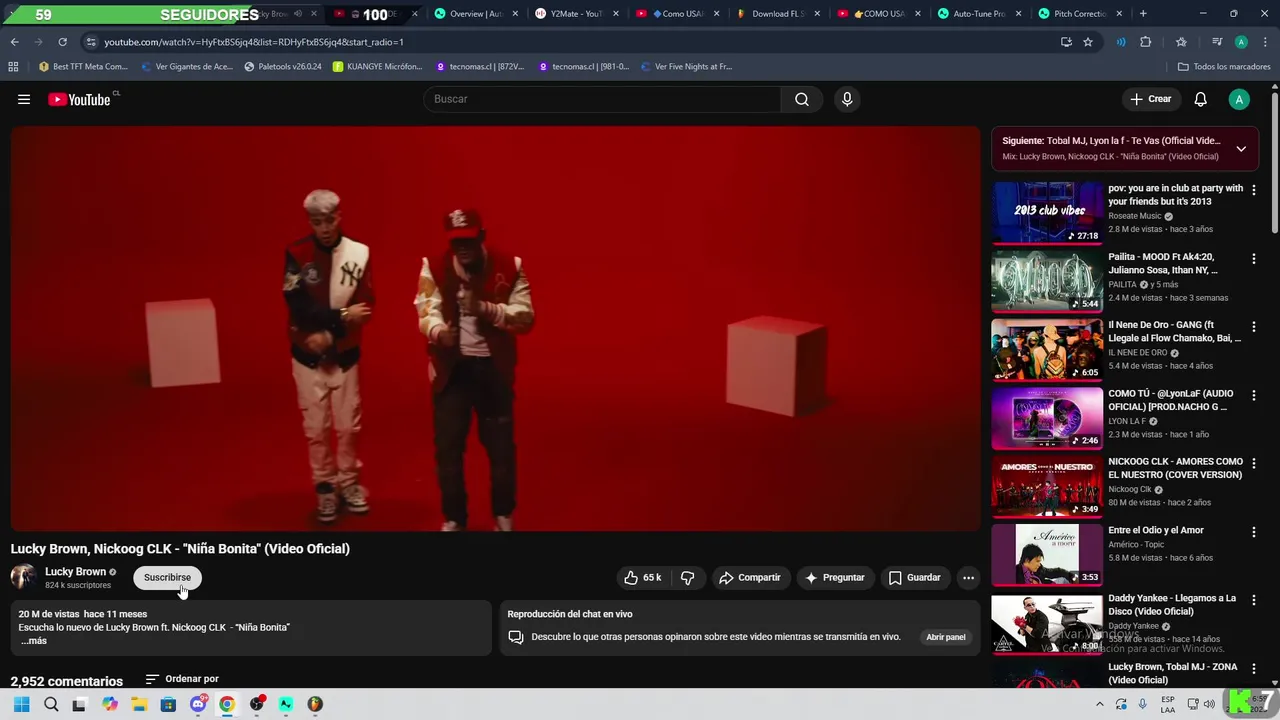Screen dimensions: 1280x720
Task: Open 'Ver Five Nights at Fr...' bookmark
Action: [x=686, y=67]
